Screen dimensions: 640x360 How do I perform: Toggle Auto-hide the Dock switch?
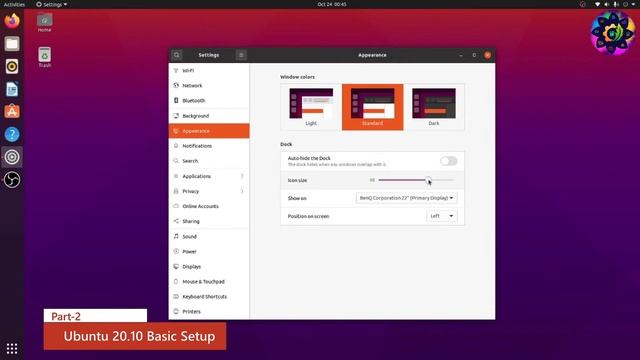point(449,161)
